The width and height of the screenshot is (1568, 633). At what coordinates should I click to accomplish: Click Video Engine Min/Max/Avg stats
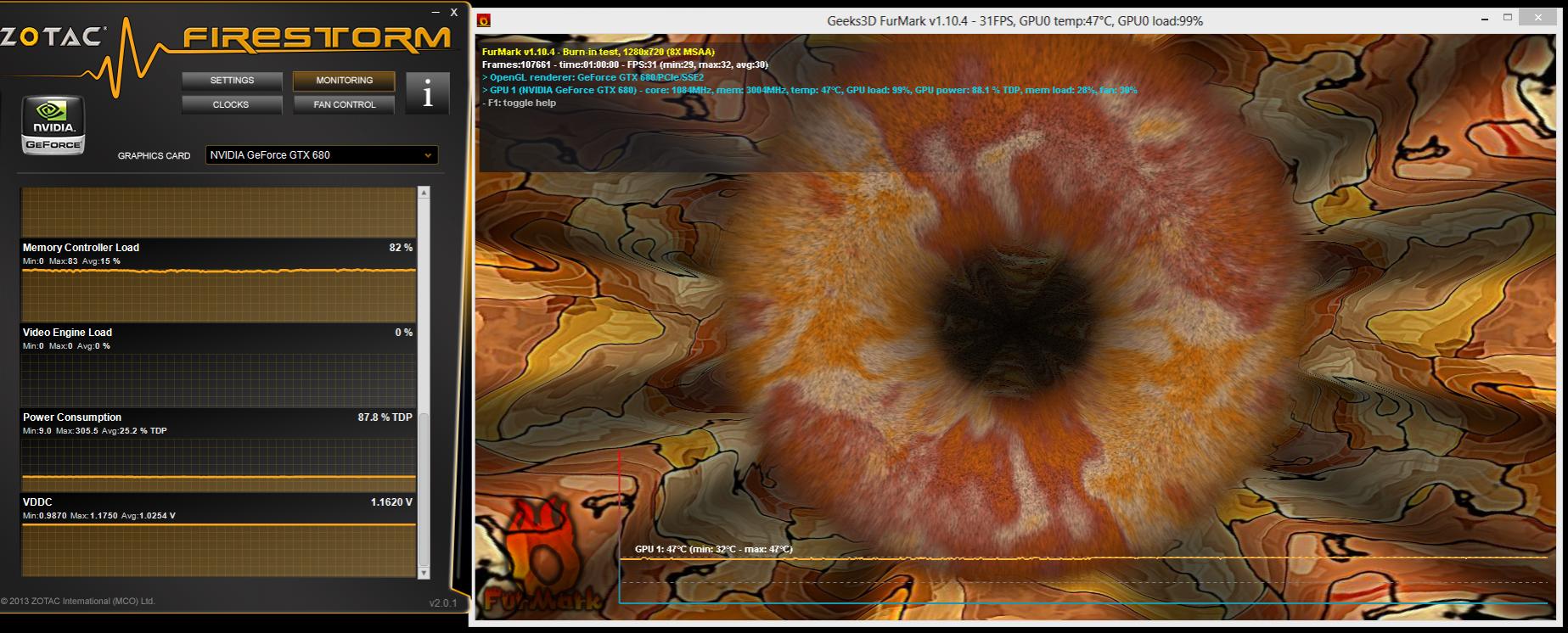click(66, 346)
